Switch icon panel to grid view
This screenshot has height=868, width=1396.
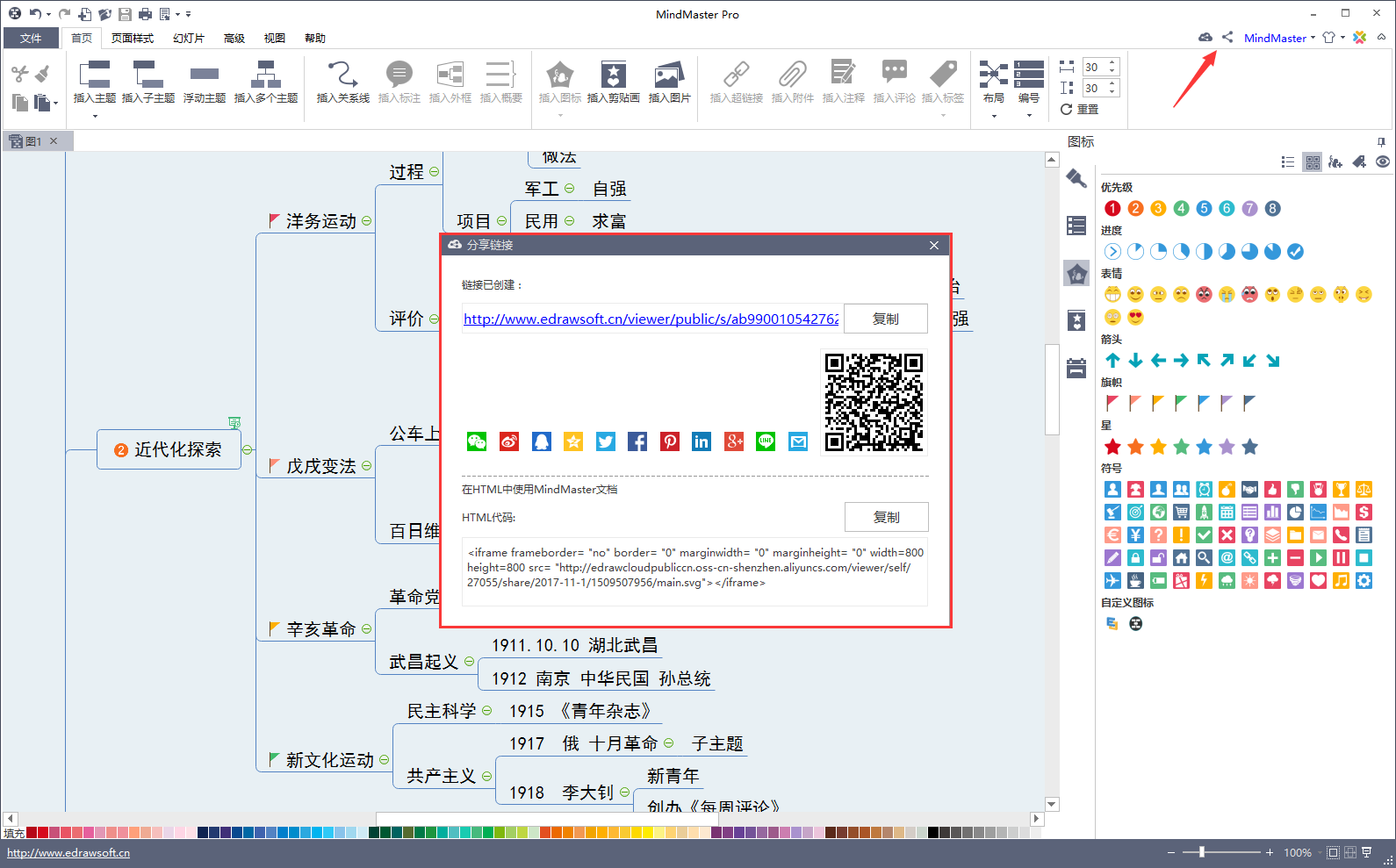pos(1313,161)
